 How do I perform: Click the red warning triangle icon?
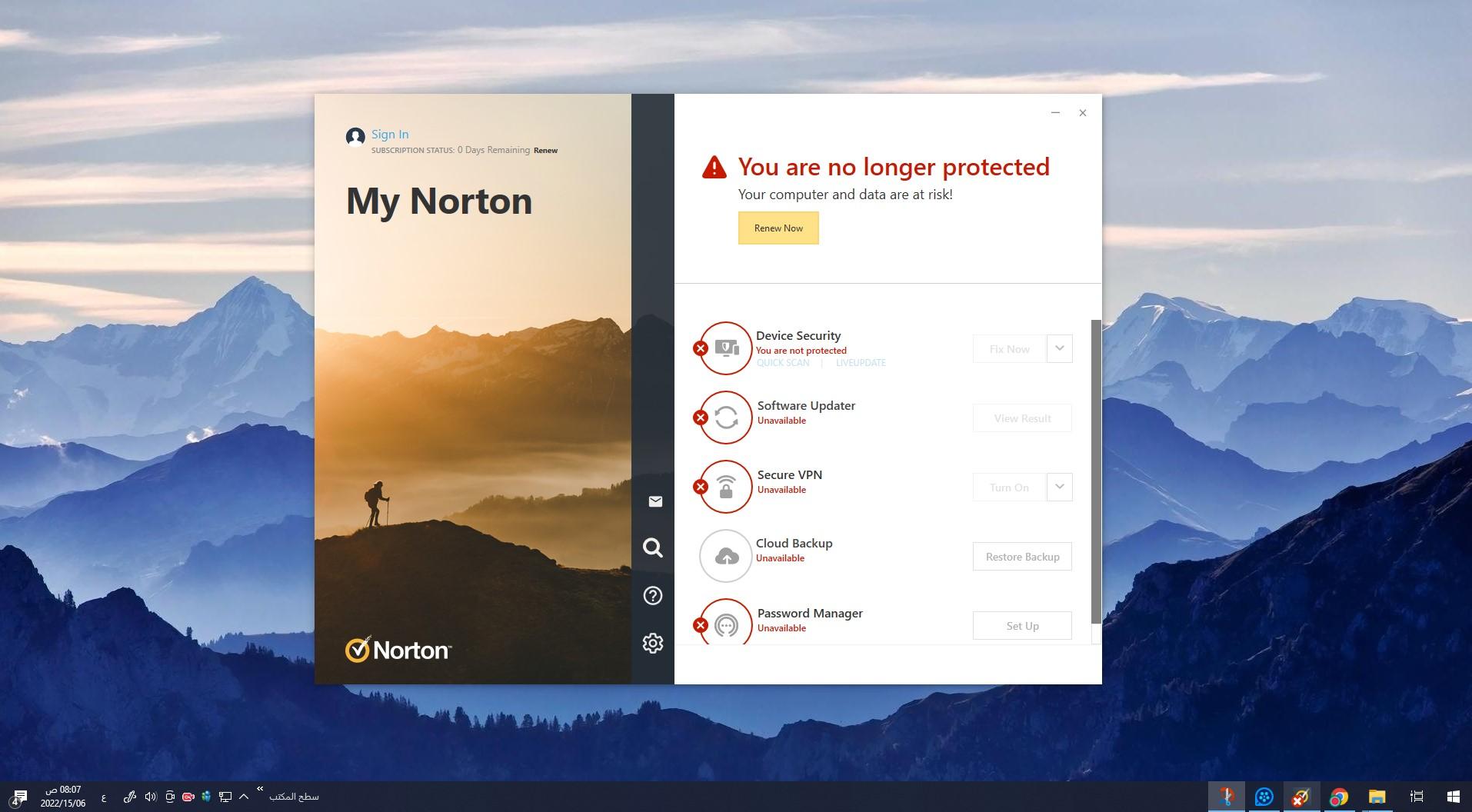coord(714,167)
